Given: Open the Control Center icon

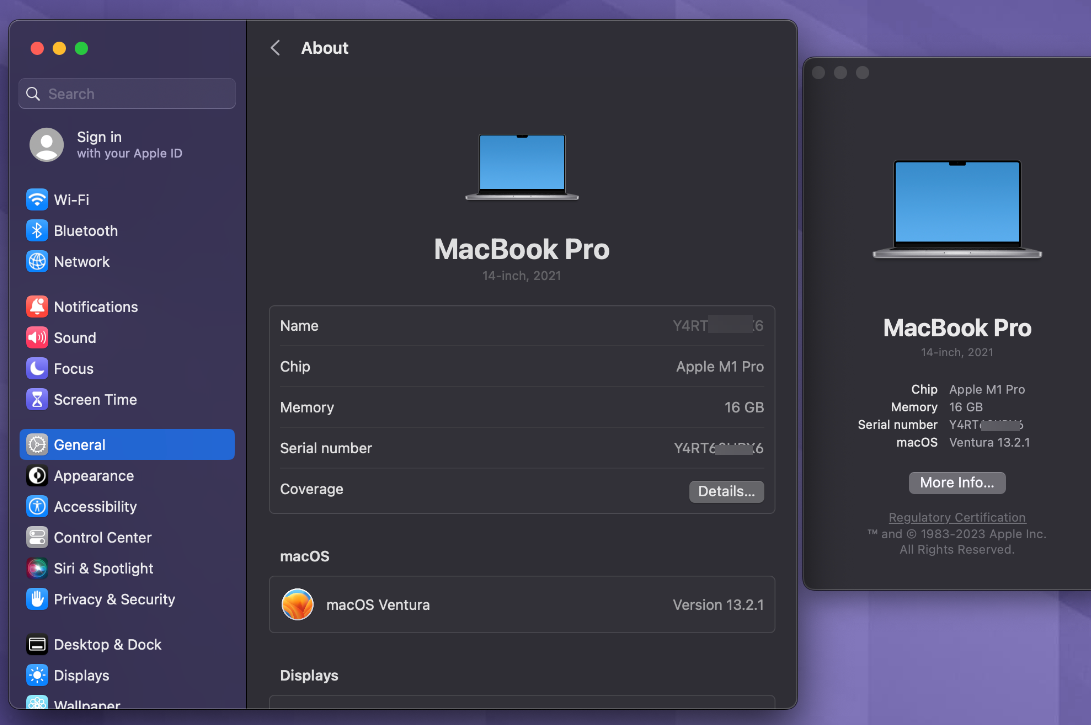Looking at the screenshot, I should point(37,537).
